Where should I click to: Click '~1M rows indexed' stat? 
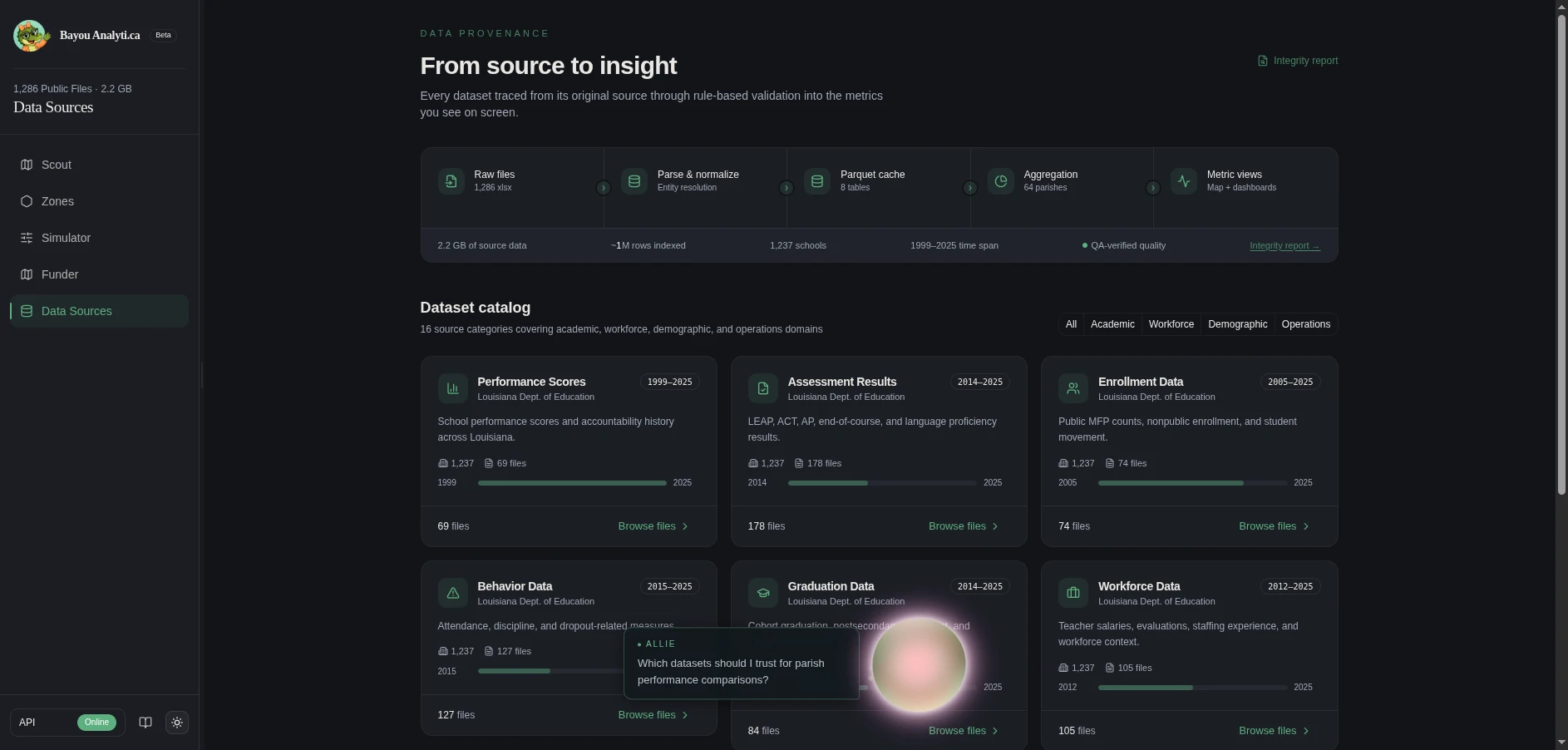[648, 246]
